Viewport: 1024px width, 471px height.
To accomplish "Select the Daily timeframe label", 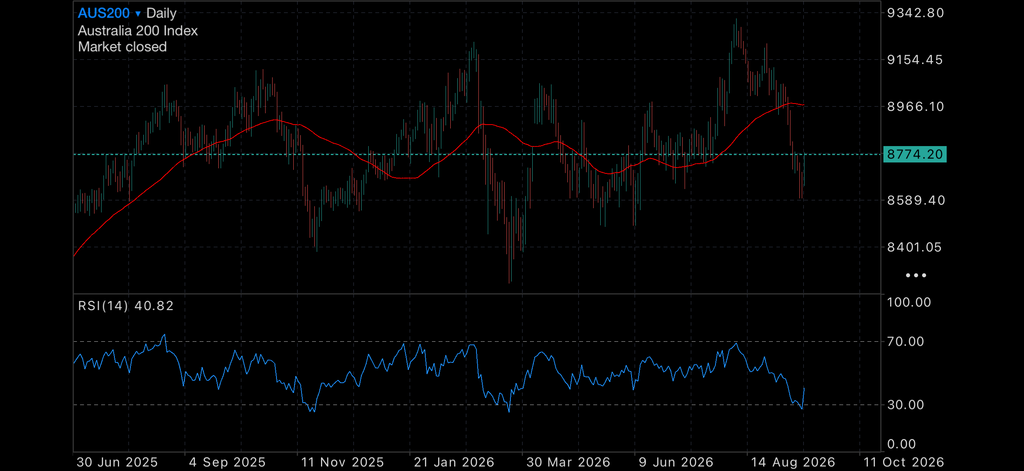I will pyautogui.click(x=161, y=13).
